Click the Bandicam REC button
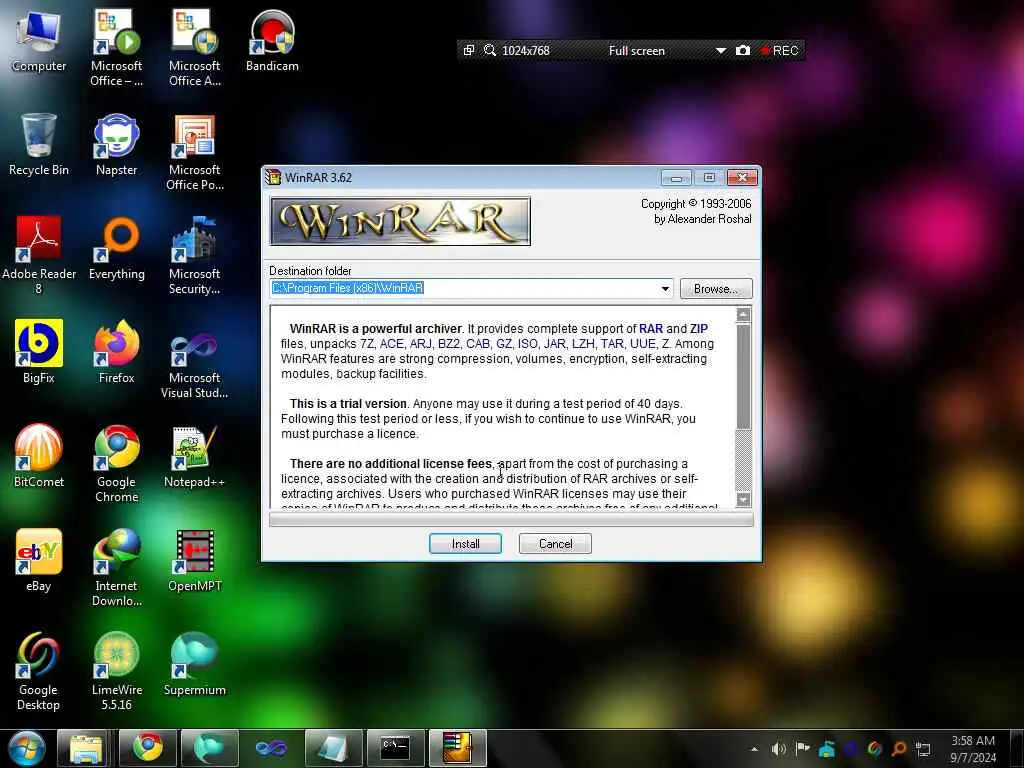The height and width of the screenshot is (768, 1024). [x=779, y=50]
